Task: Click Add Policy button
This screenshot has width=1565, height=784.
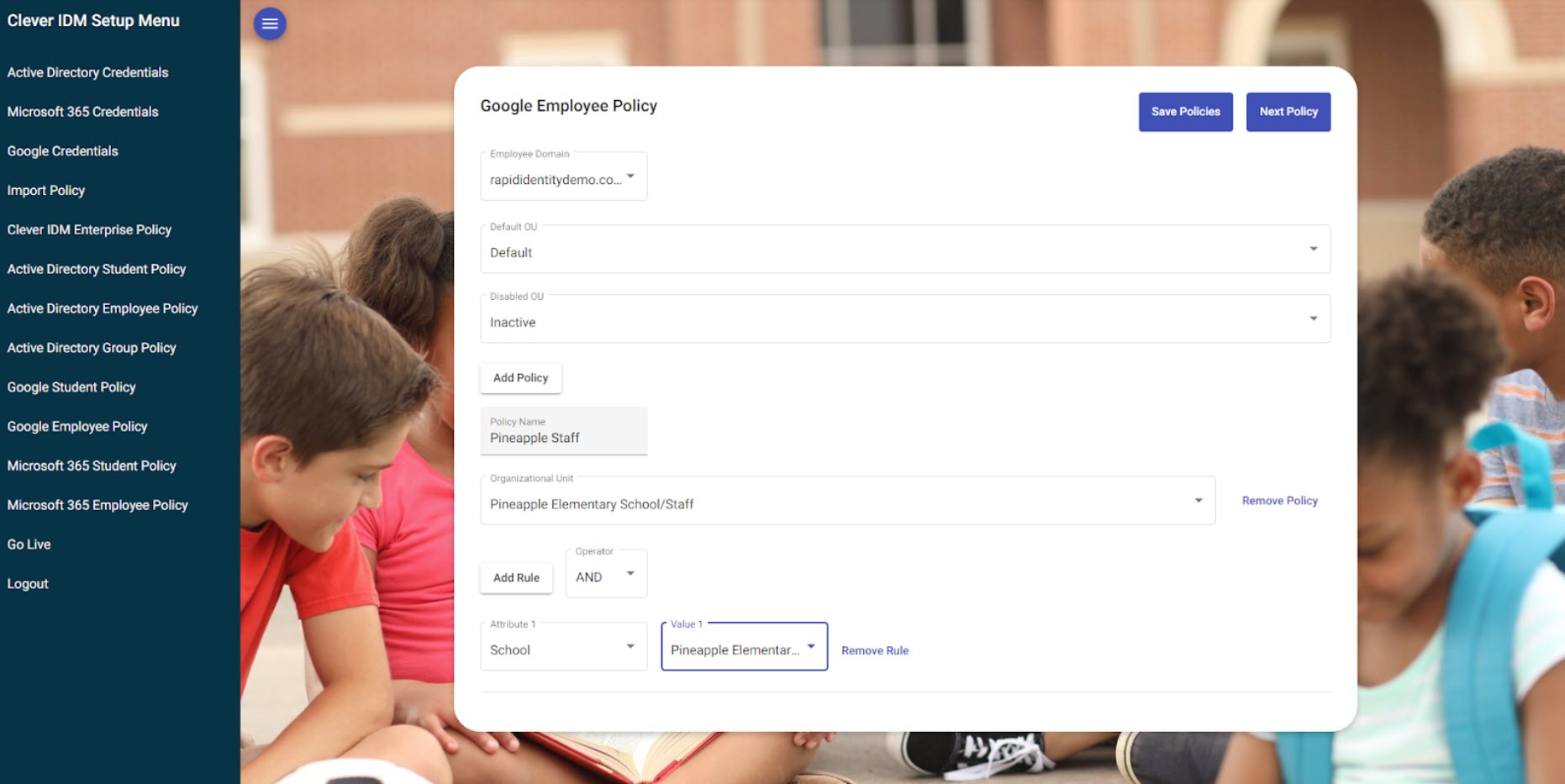Action: [520, 378]
